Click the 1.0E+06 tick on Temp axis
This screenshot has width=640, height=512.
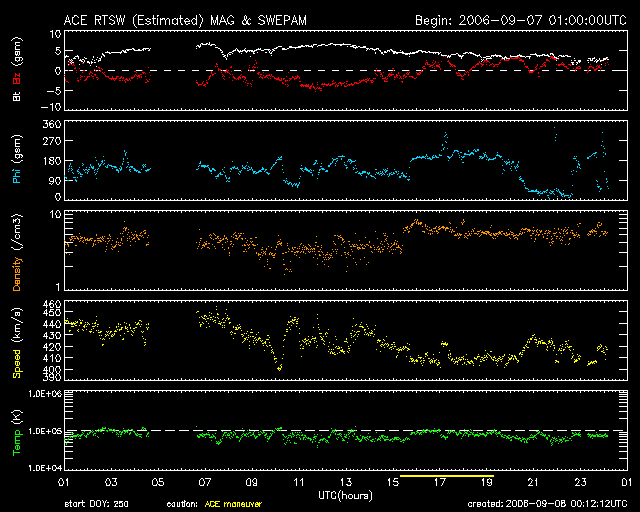coord(42,394)
